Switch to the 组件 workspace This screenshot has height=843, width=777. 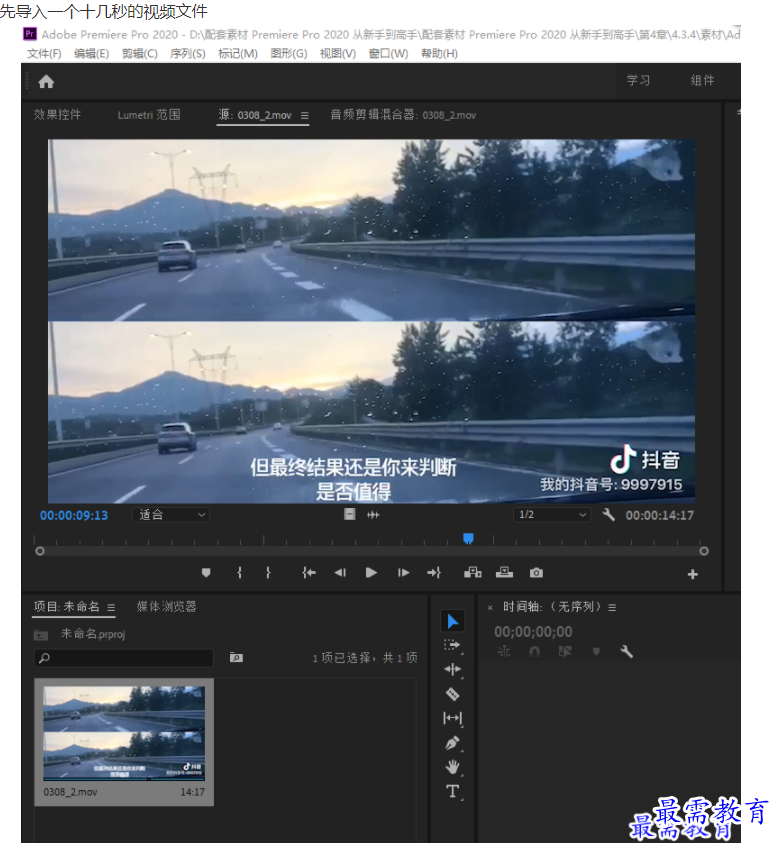coord(702,81)
